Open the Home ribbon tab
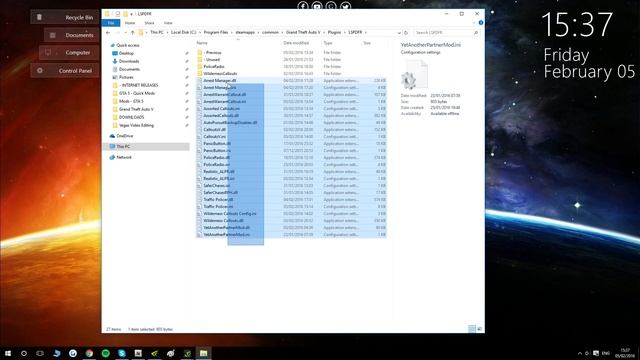Image resolution: width=640 pixels, height=360 pixels. 130,23
